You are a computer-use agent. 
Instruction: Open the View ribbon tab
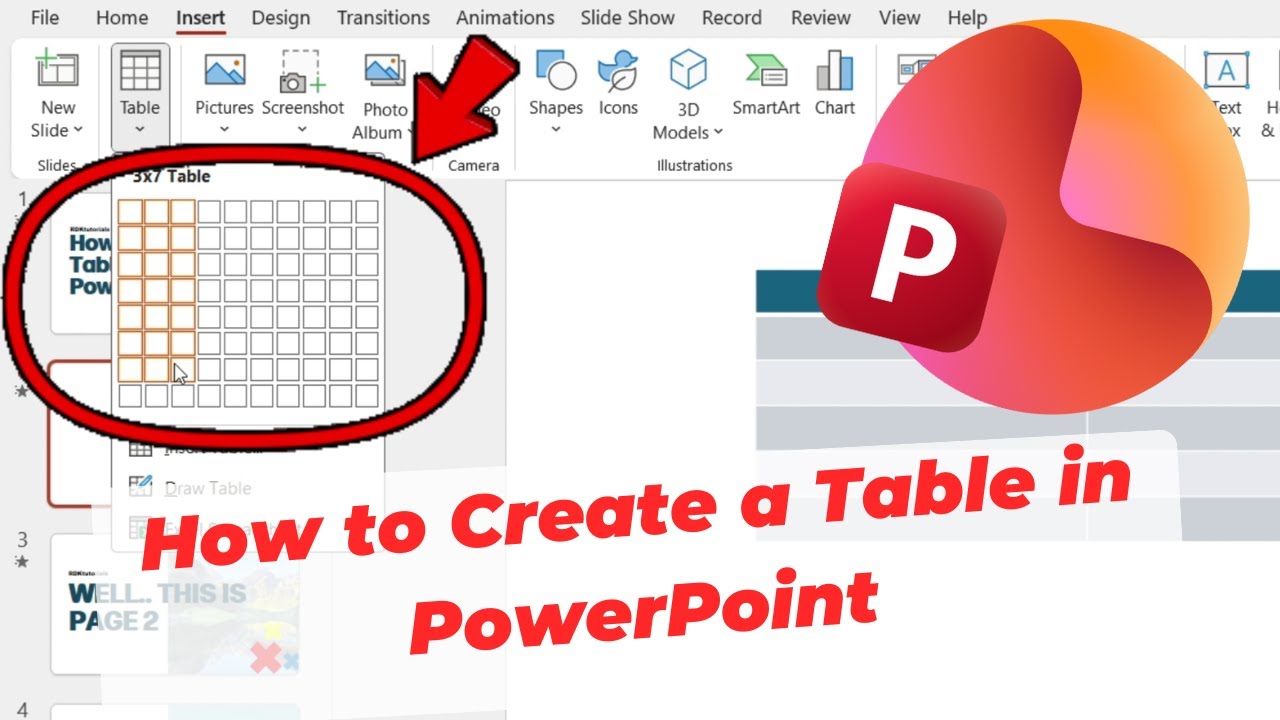point(899,18)
